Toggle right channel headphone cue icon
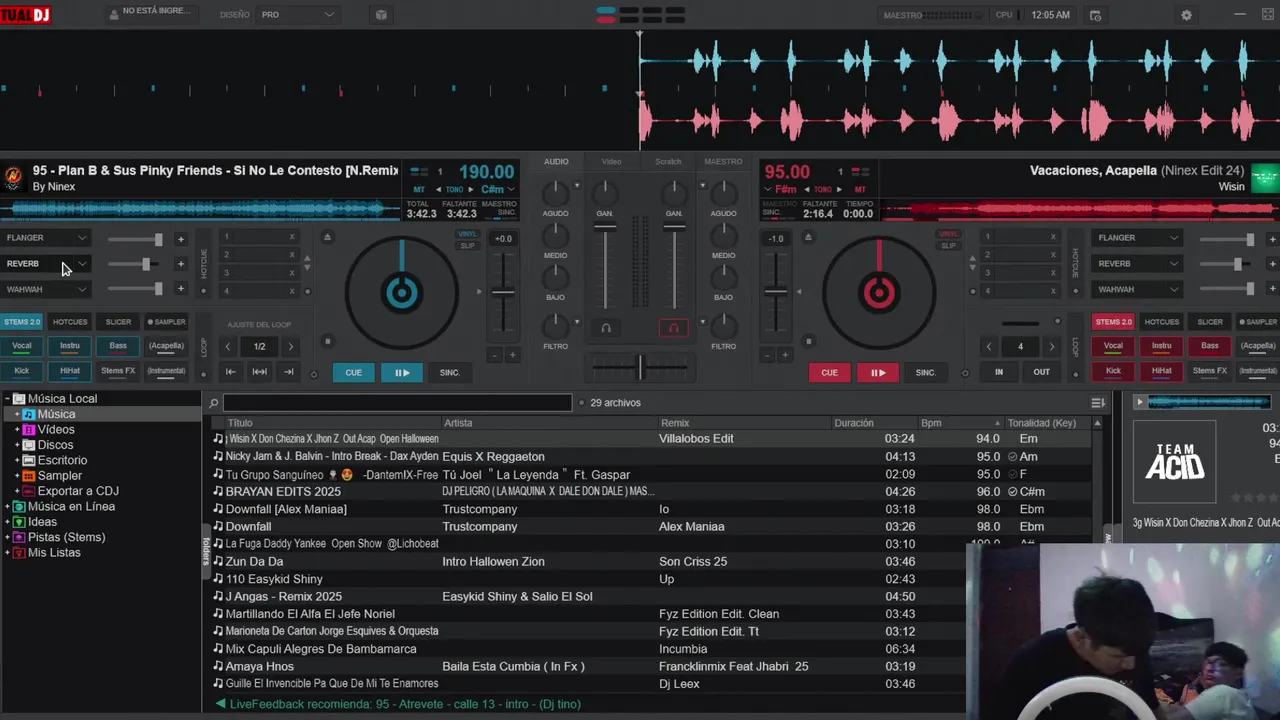Screen dimensions: 1280x720 (x=673, y=328)
